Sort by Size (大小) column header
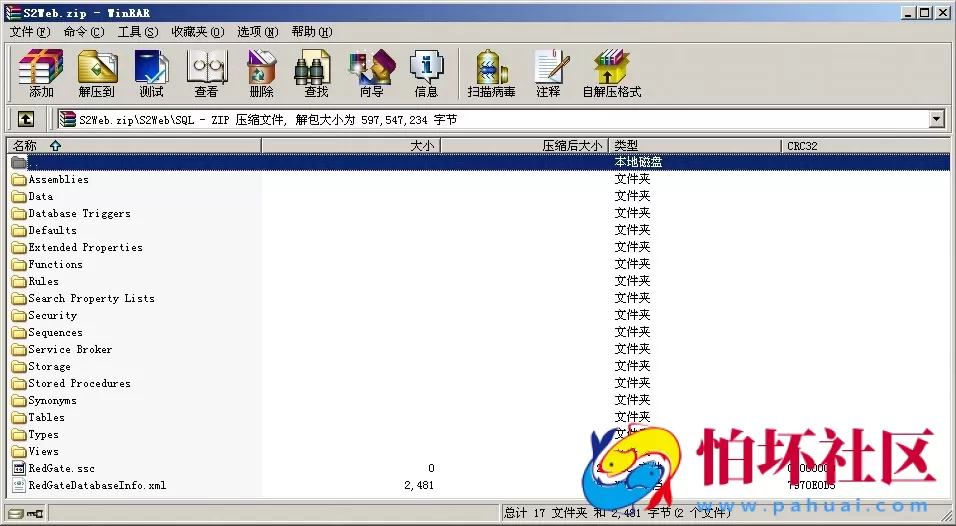956x526 pixels. 351,146
